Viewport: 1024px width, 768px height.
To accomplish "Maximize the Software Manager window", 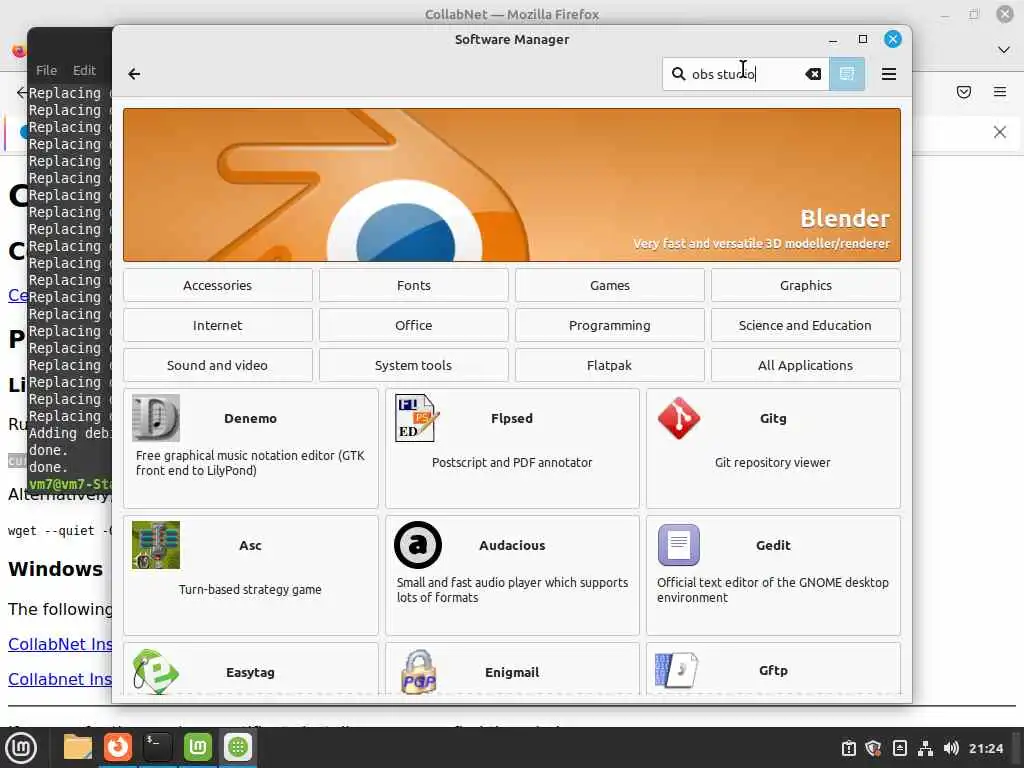I will click(x=863, y=39).
